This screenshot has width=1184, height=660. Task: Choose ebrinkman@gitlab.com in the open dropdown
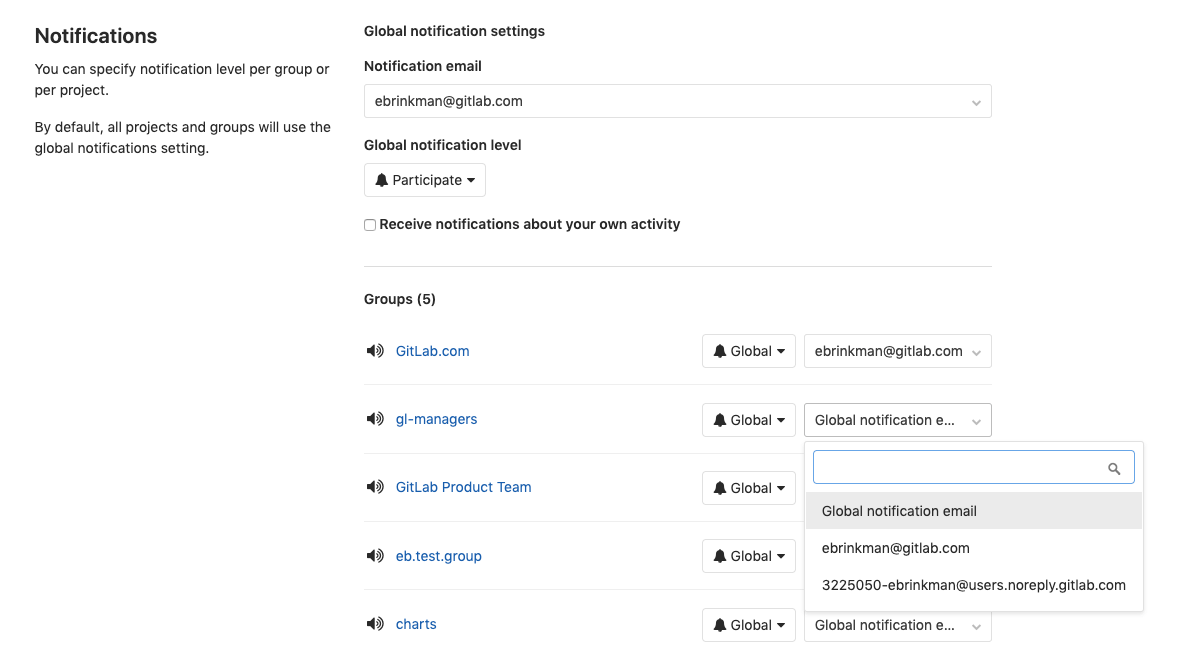coord(895,548)
